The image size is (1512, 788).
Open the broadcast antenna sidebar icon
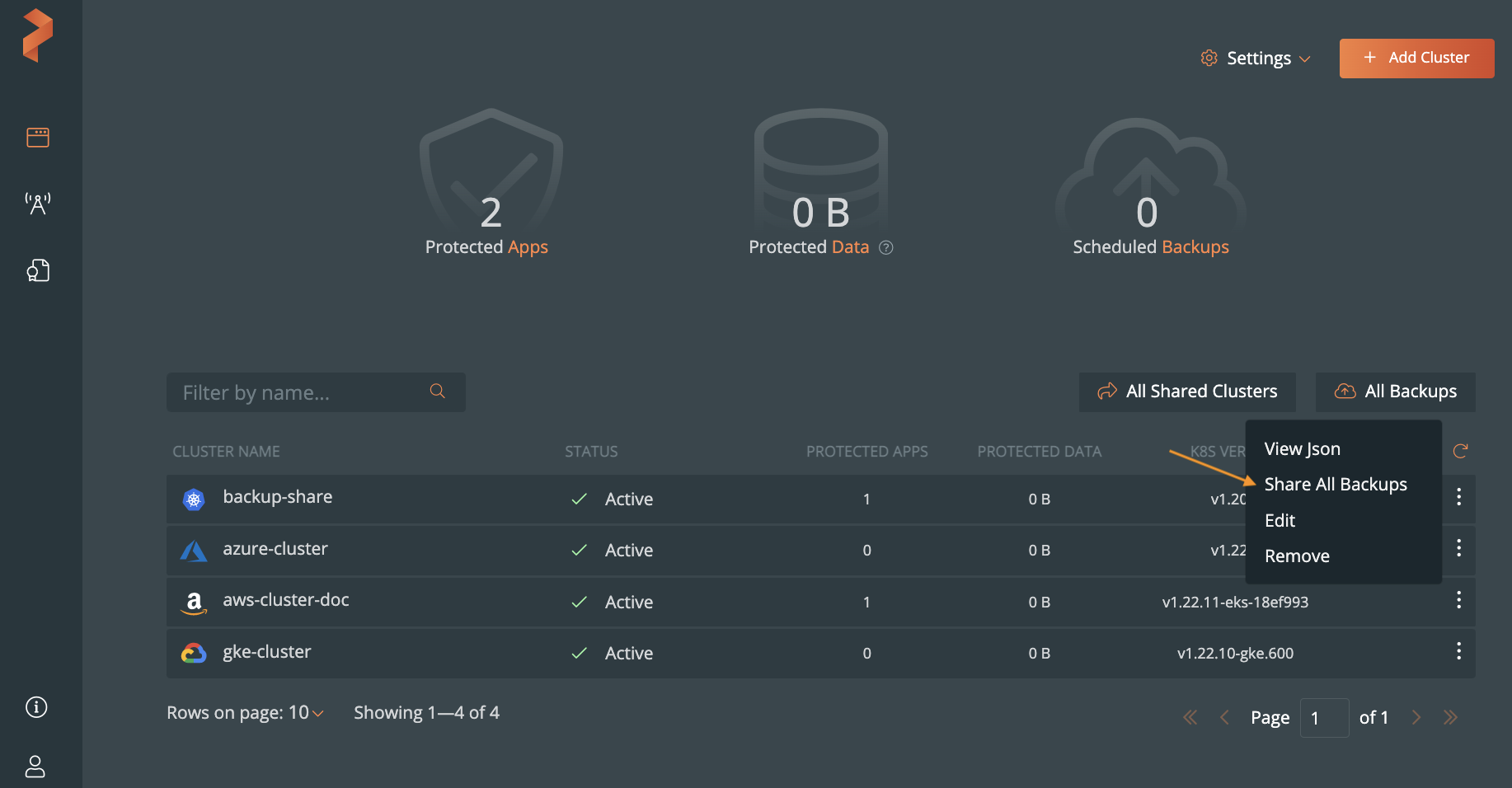click(38, 203)
